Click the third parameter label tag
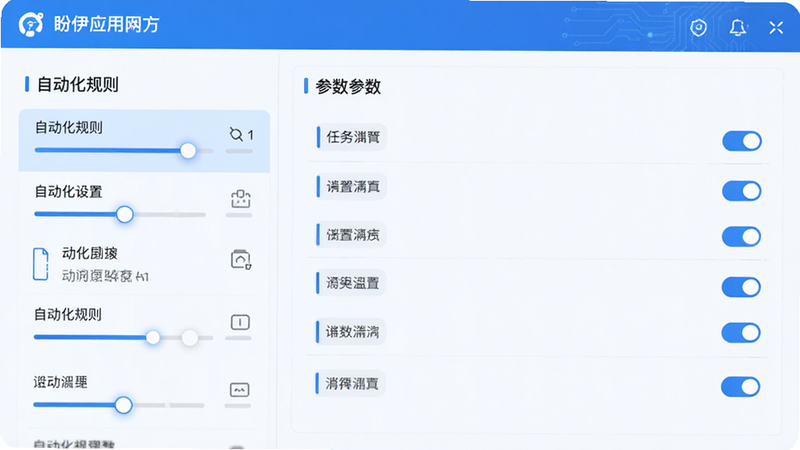The height and width of the screenshot is (450, 800). [352, 235]
